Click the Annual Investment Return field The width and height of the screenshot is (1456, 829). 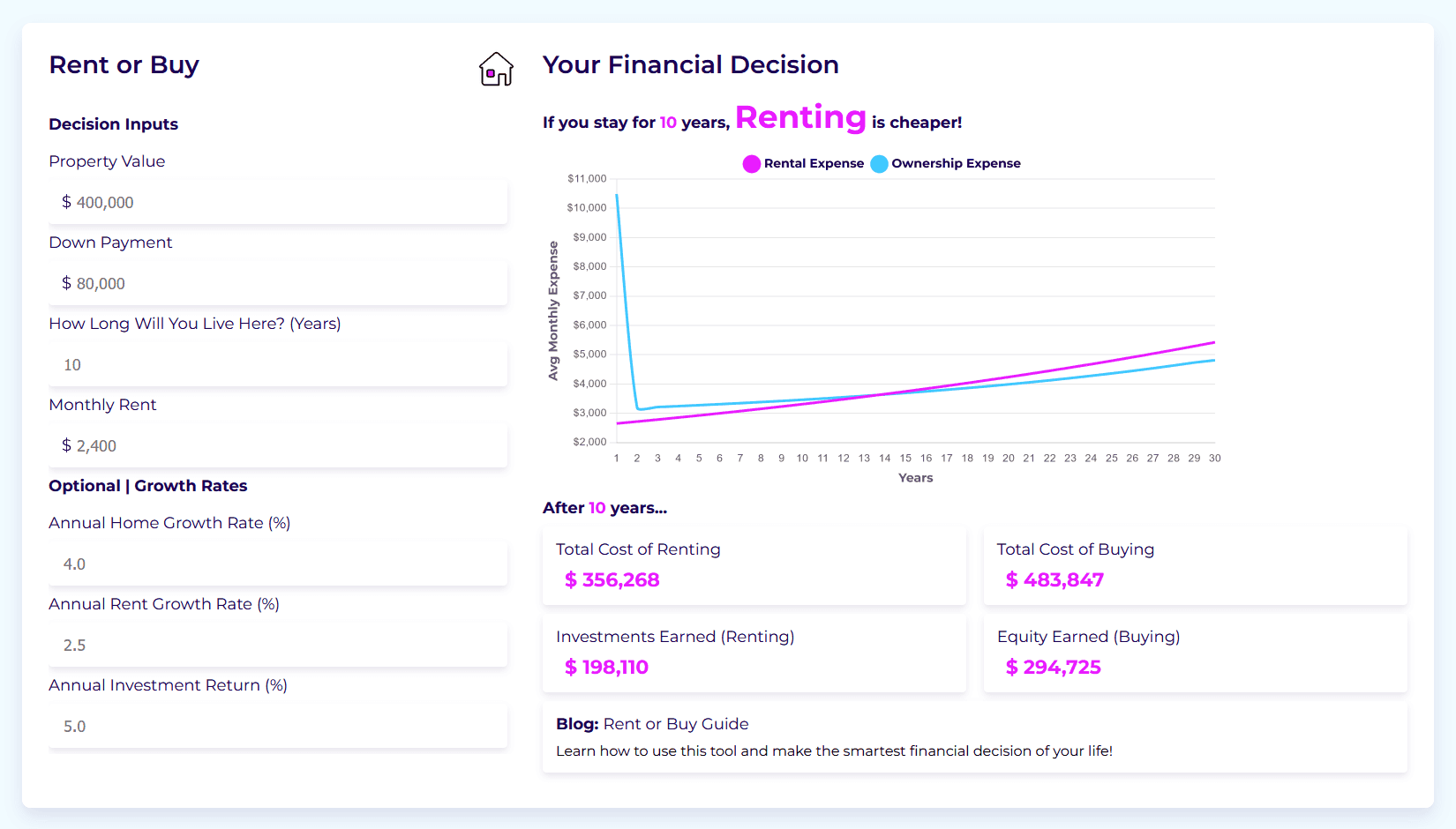[278, 726]
